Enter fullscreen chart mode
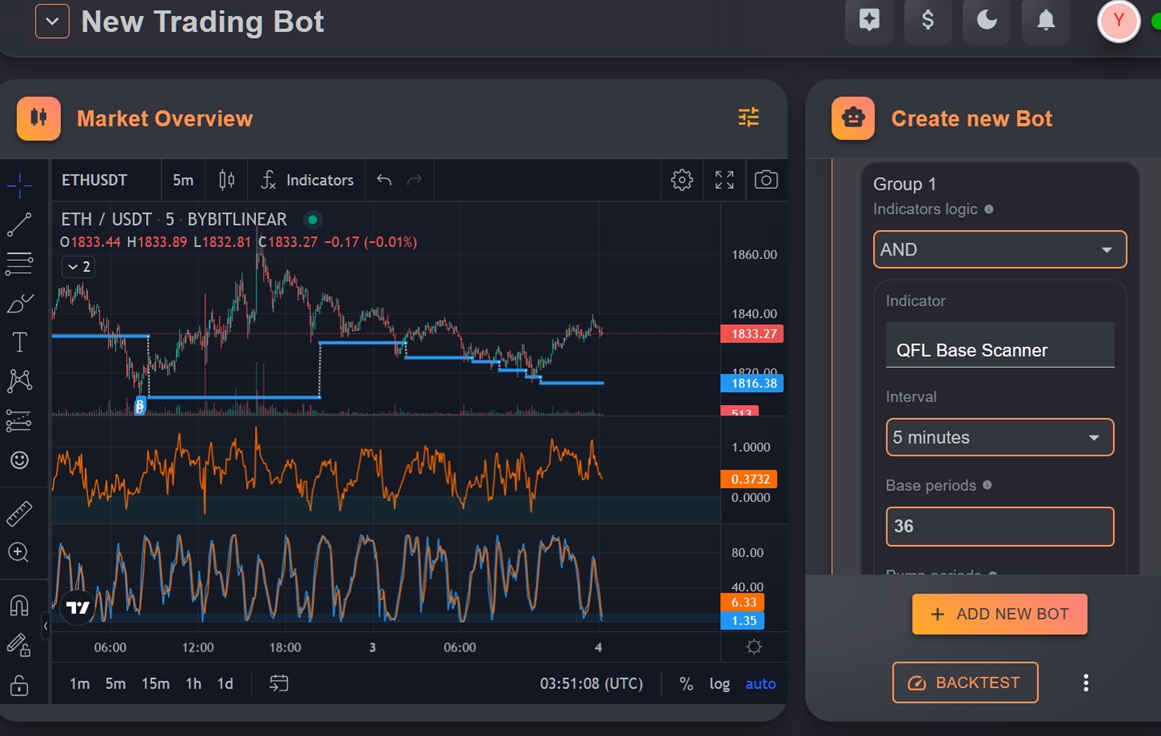The height and width of the screenshot is (736, 1161). pyautogui.click(x=724, y=180)
